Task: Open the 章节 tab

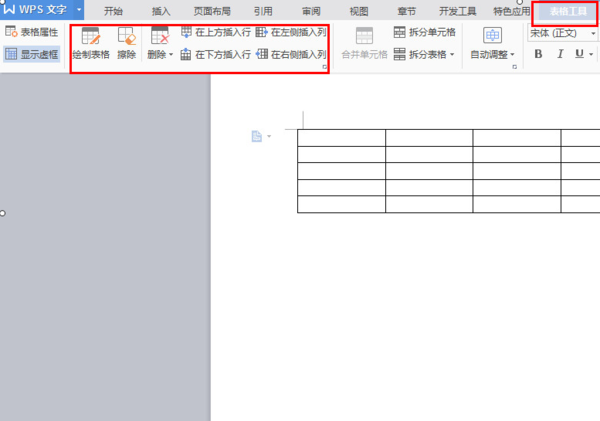Action: 406,11
